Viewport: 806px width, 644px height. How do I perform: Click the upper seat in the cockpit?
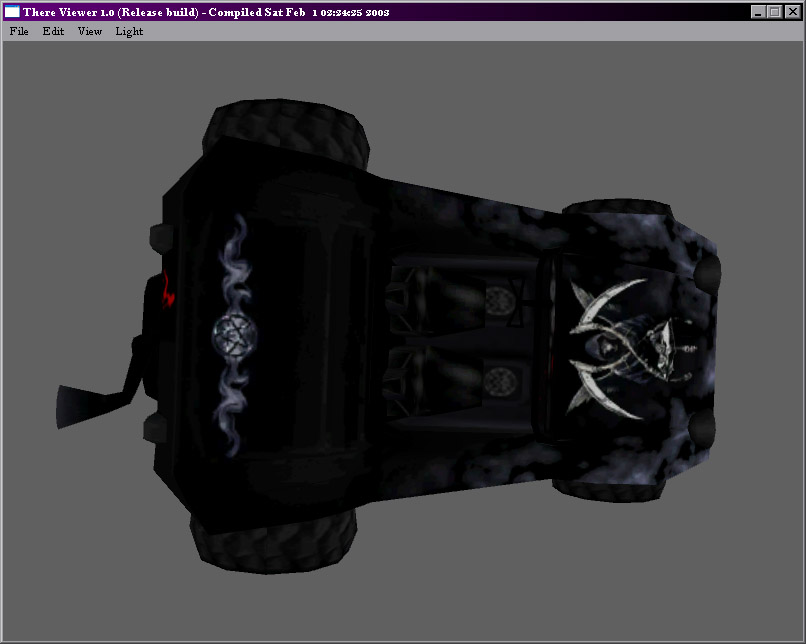pyautogui.click(x=450, y=297)
